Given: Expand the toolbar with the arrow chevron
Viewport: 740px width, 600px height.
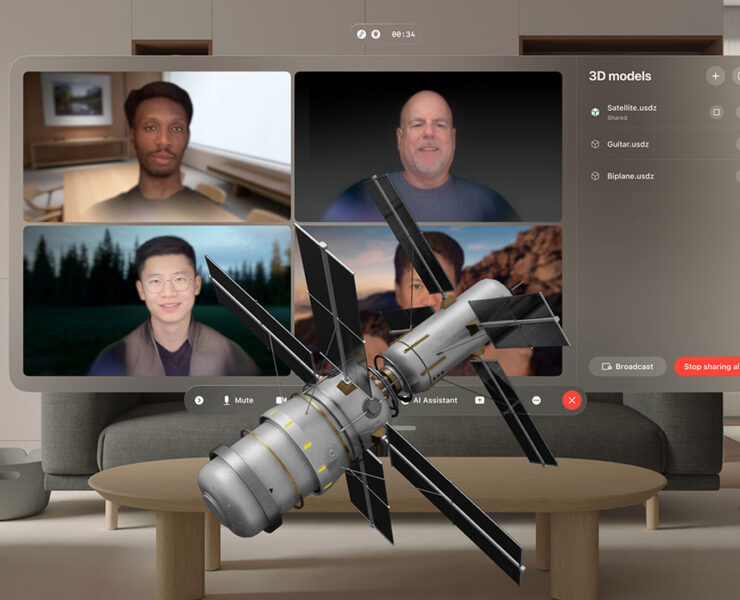Looking at the screenshot, I should [x=199, y=400].
